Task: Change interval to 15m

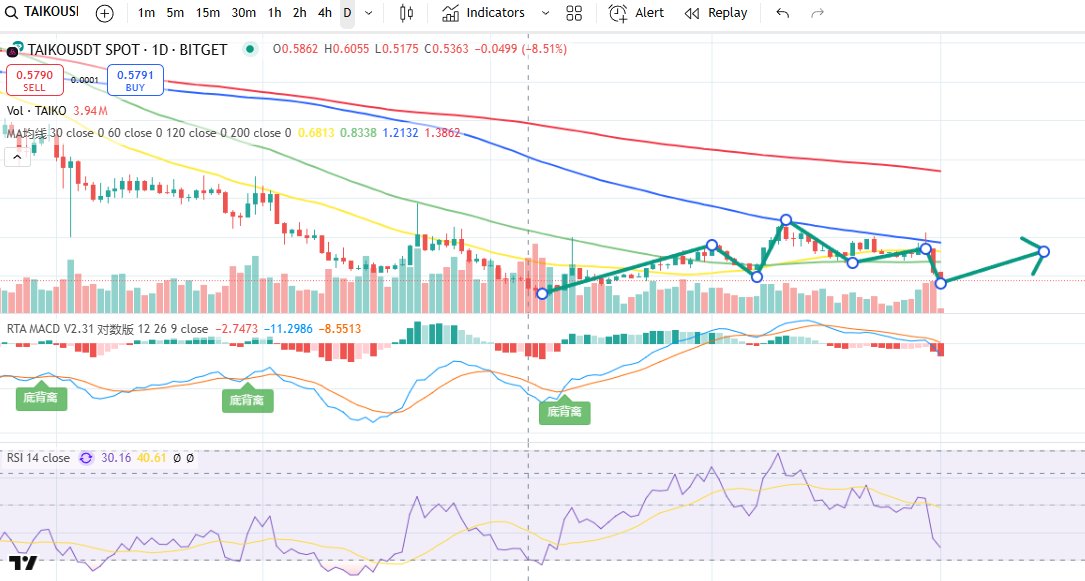Action: point(208,12)
